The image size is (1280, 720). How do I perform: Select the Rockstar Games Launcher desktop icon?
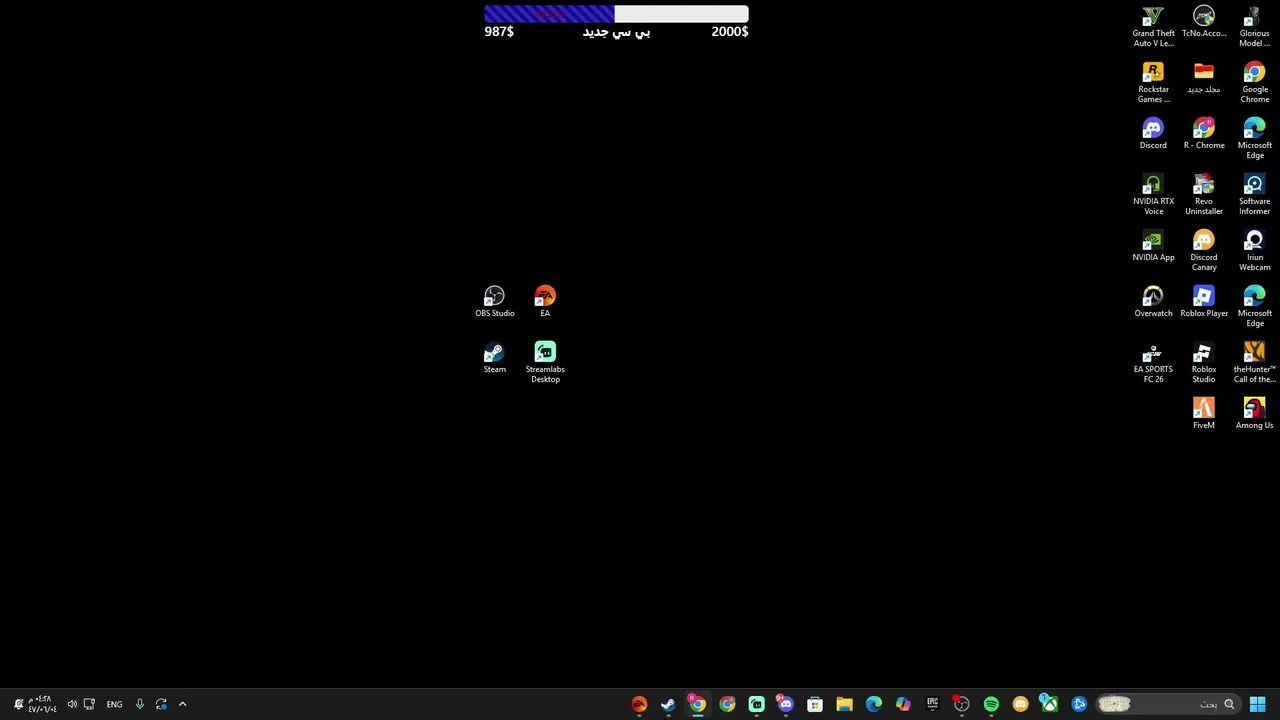[1153, 83]
